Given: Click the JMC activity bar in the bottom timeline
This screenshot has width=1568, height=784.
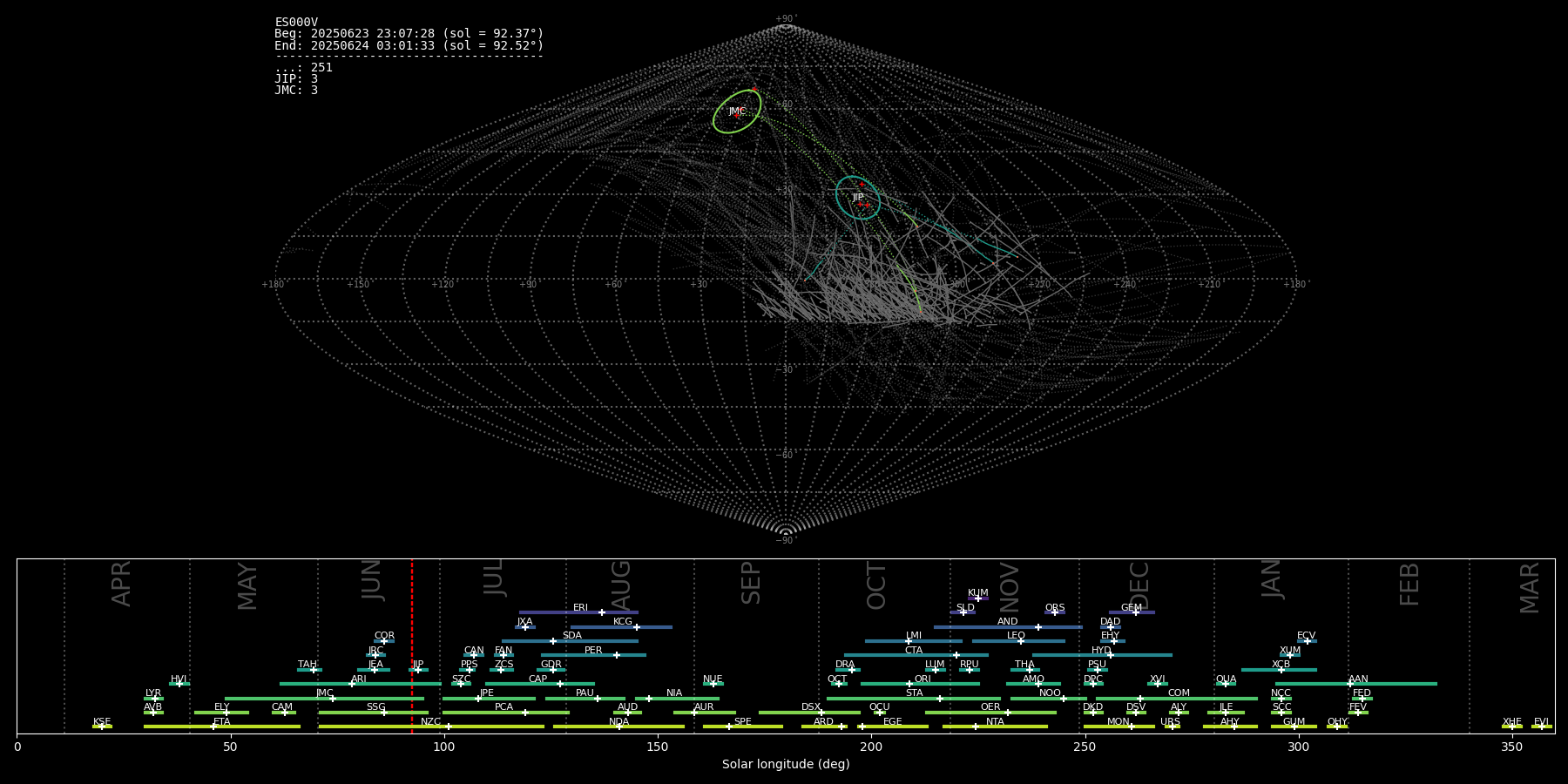Looking at the screenshot, I should [x=325, y=699].
